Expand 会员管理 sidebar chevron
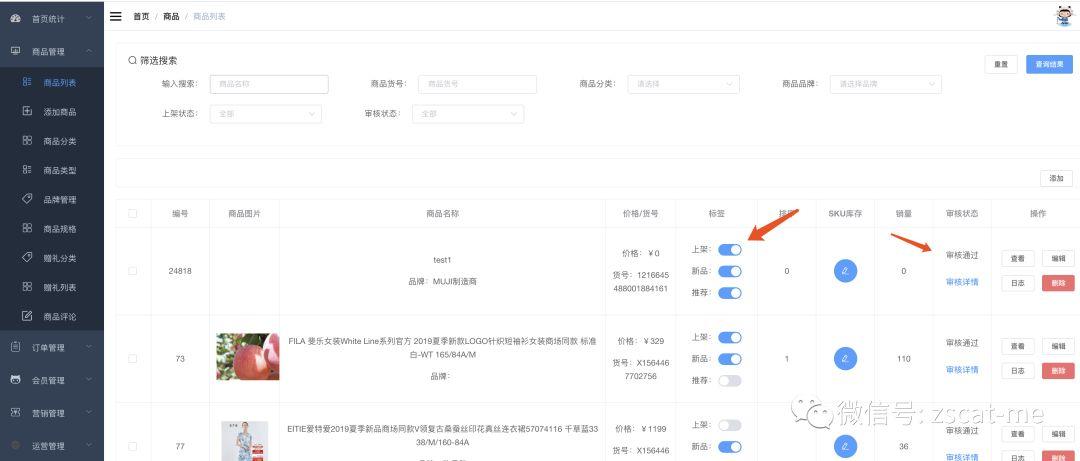This screenshot has width=1080, height=461. click(x=89, y=380)
